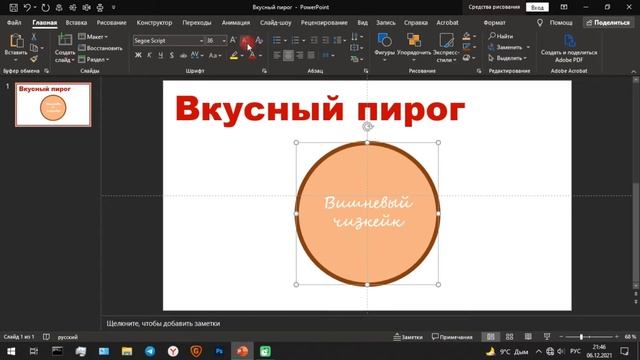This screenshot has width=640, height=360.
Task: Cut the selection with the scissors icon
Action: pyautogui.click(x=34, y=37)
